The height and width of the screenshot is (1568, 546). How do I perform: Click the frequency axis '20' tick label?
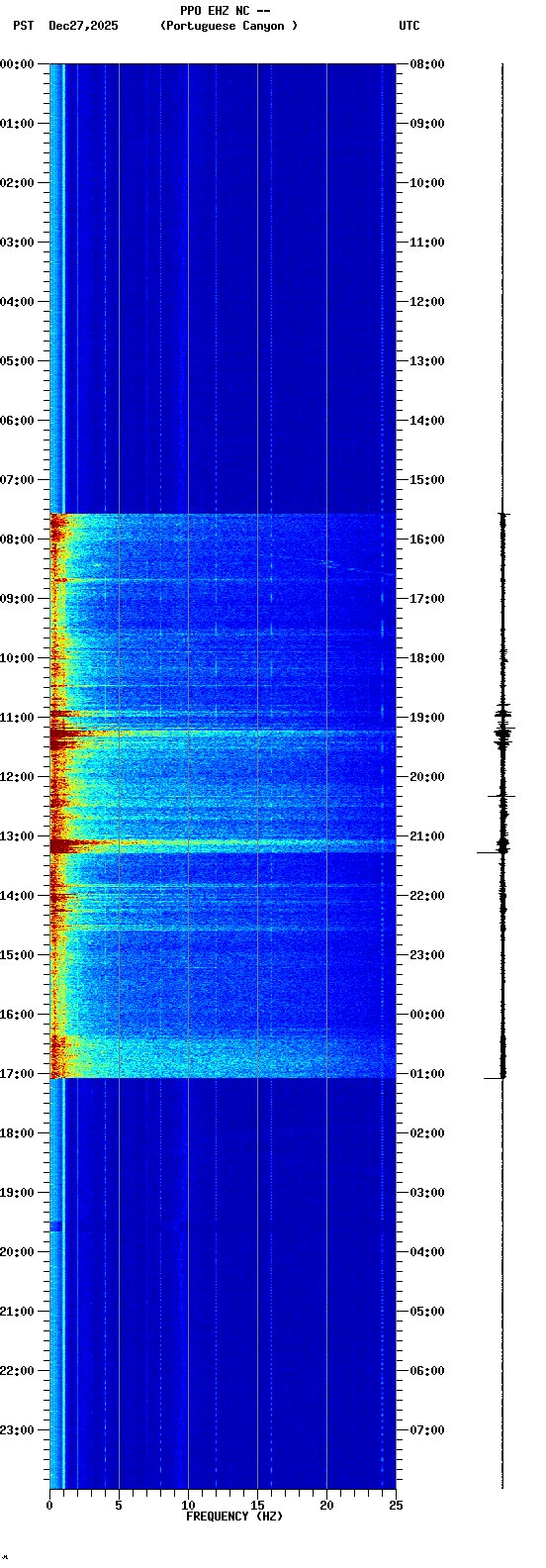pyautogui.click(x=326, y=1506)
